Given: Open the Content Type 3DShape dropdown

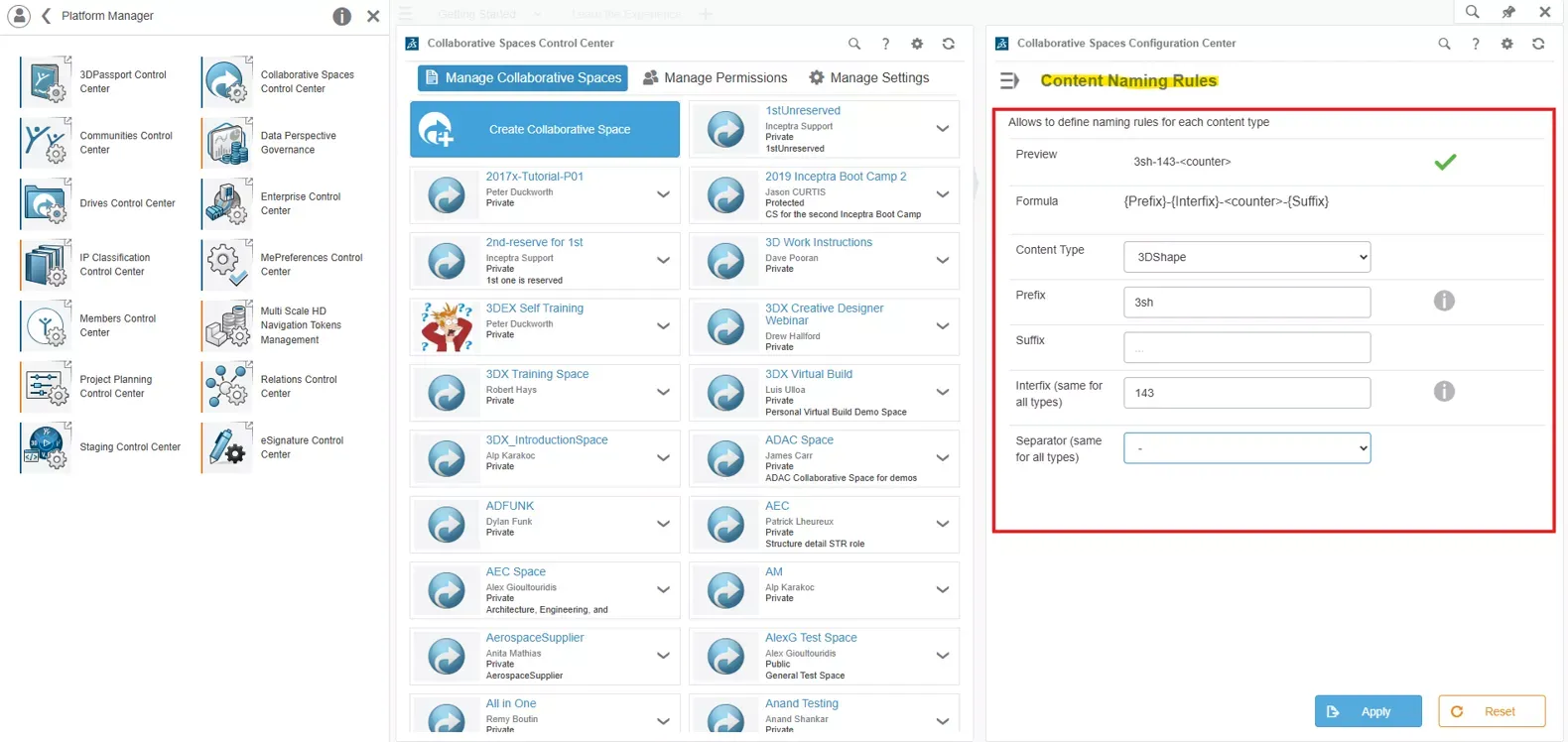Looking at the screenshot, I should (1246, 257).
